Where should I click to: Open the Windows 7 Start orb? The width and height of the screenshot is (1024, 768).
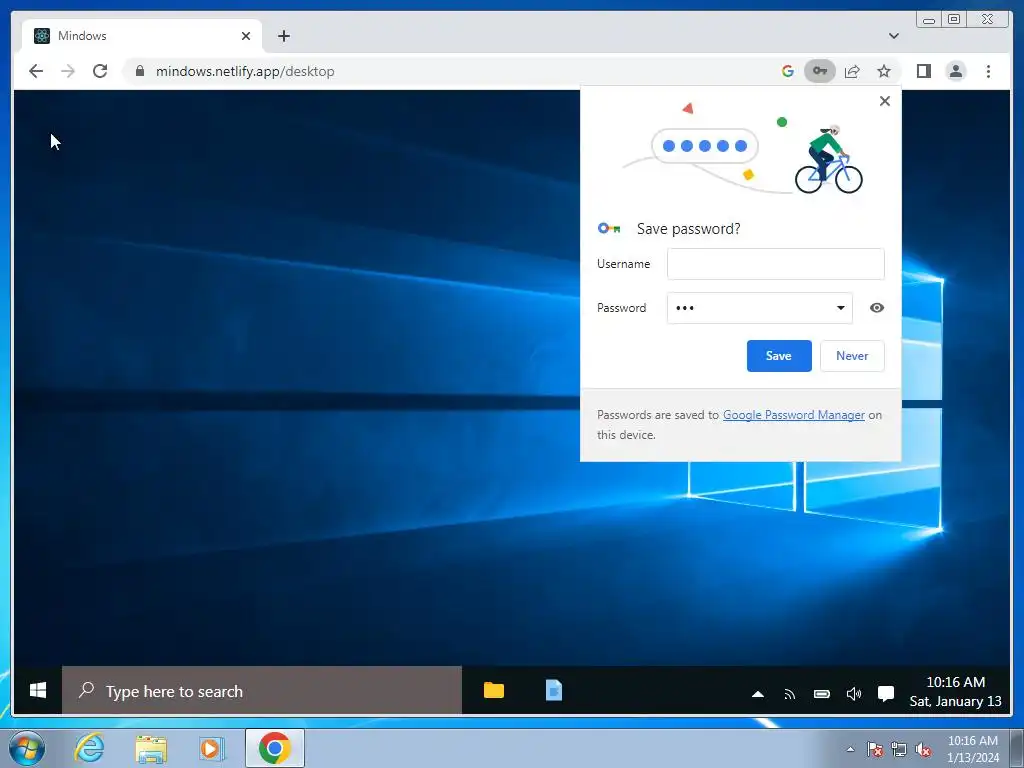click(26, 748)
